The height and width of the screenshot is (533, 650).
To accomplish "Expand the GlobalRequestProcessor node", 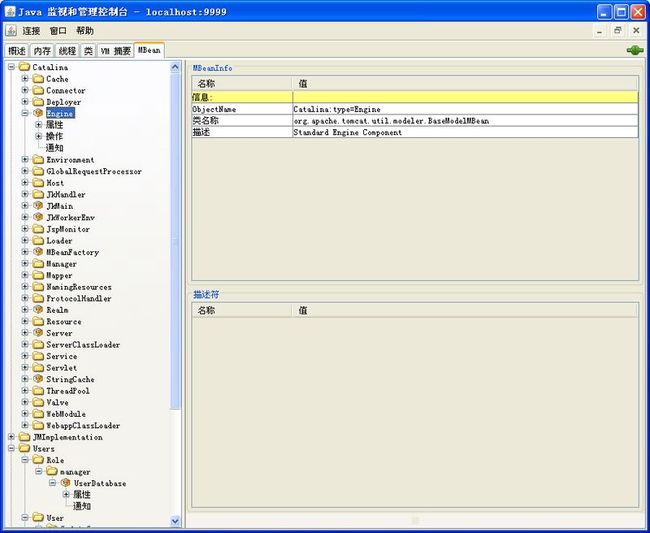I will (25, 171).
